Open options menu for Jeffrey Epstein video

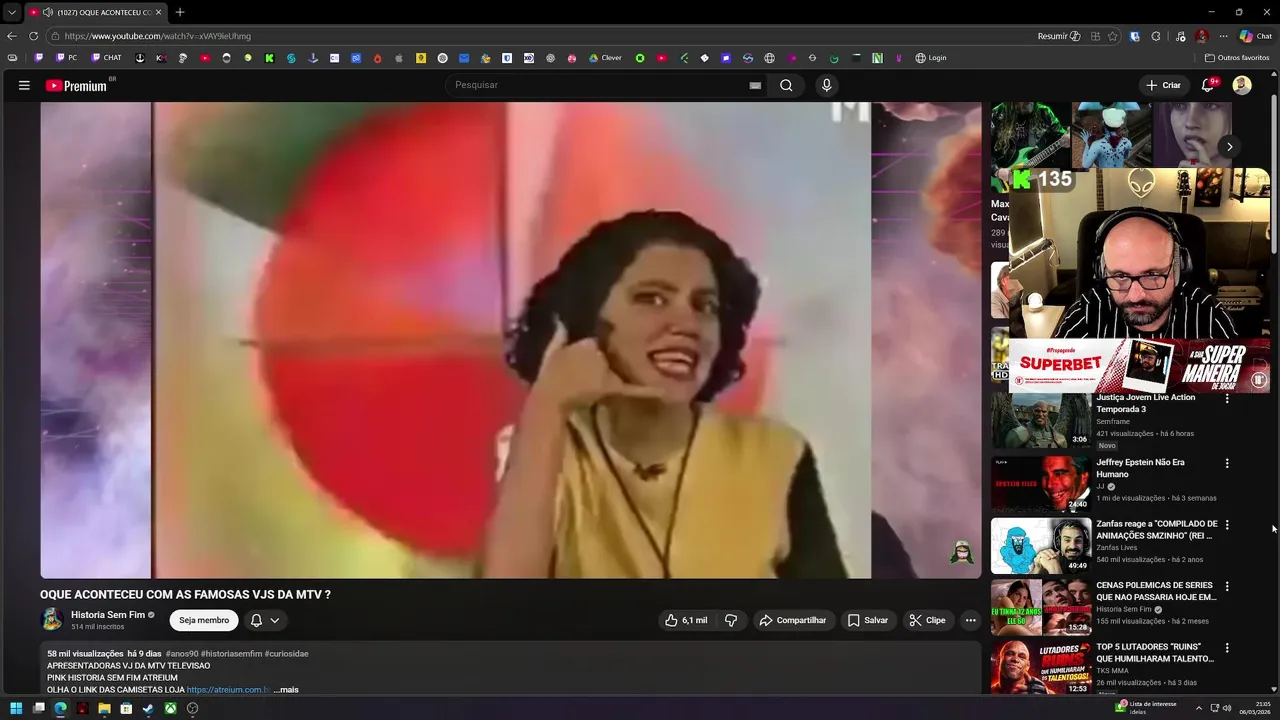1227,463
